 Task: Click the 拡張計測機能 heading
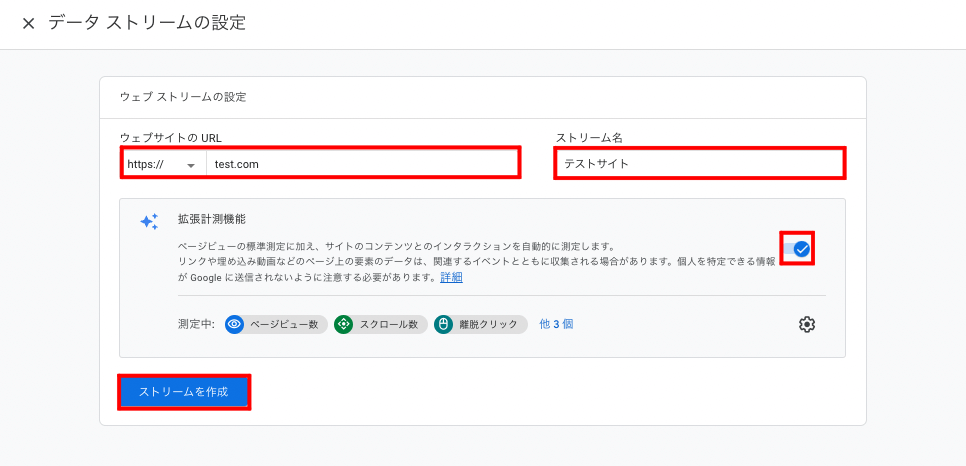click(213, 219)
